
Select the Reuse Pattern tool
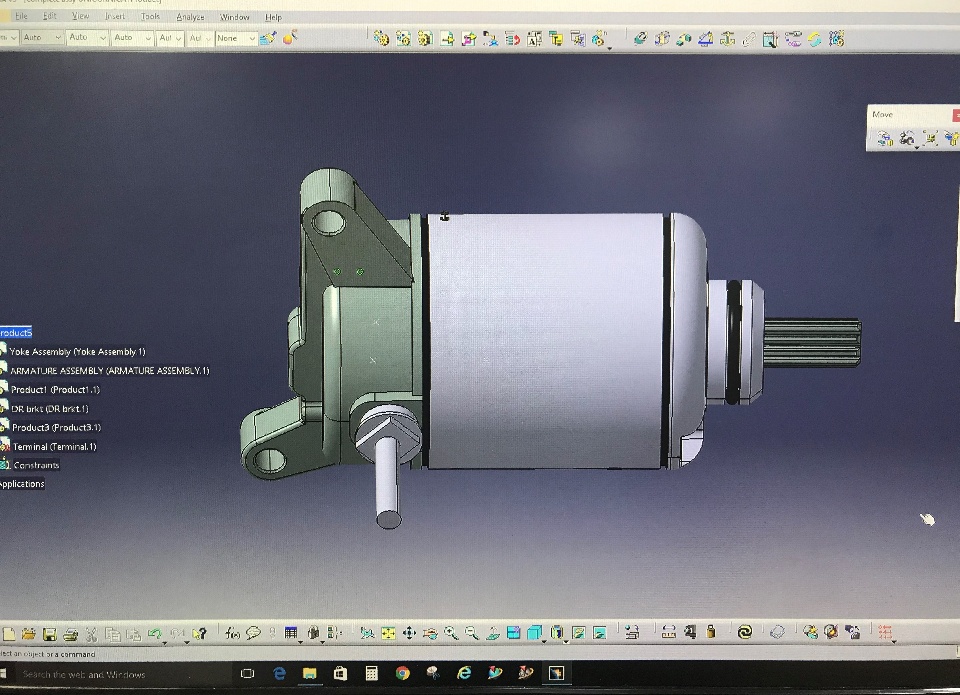coord(836,39)
